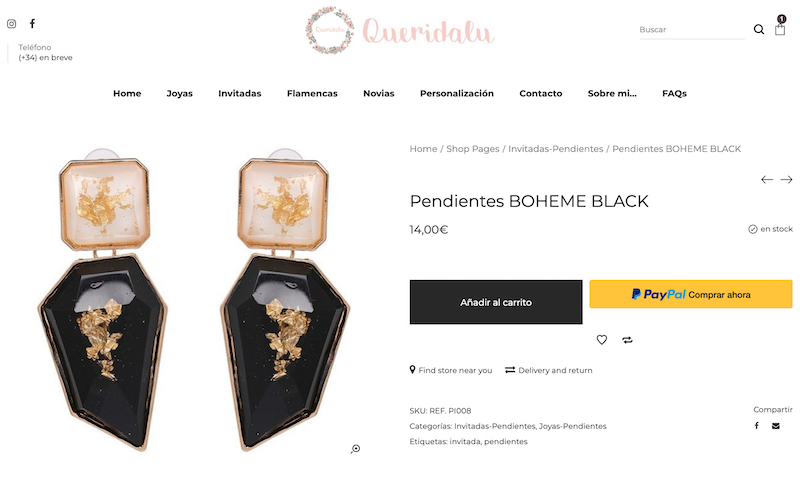Open the Joyas menu
The image size is (800, 498).
(x=180, y=93)
